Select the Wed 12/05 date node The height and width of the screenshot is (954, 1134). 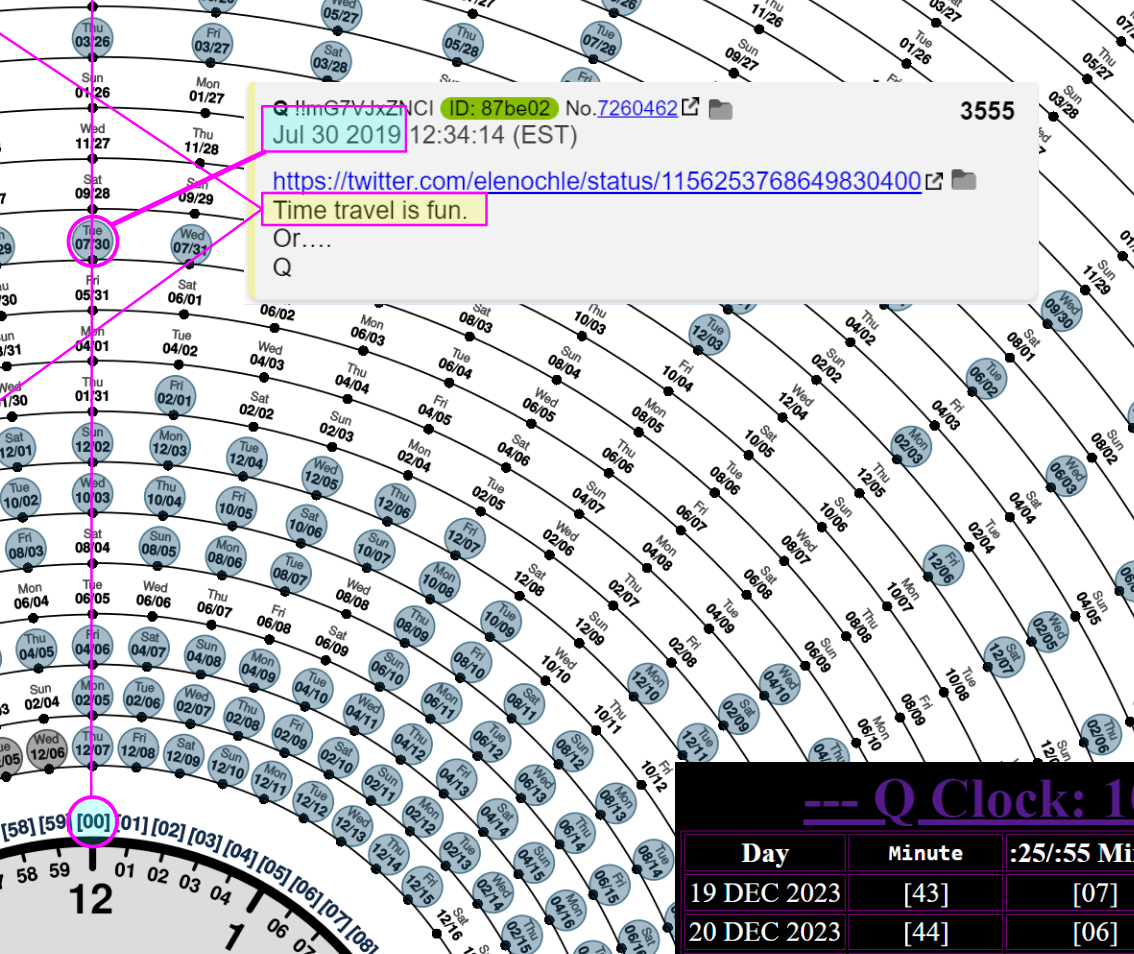point(322,476)
